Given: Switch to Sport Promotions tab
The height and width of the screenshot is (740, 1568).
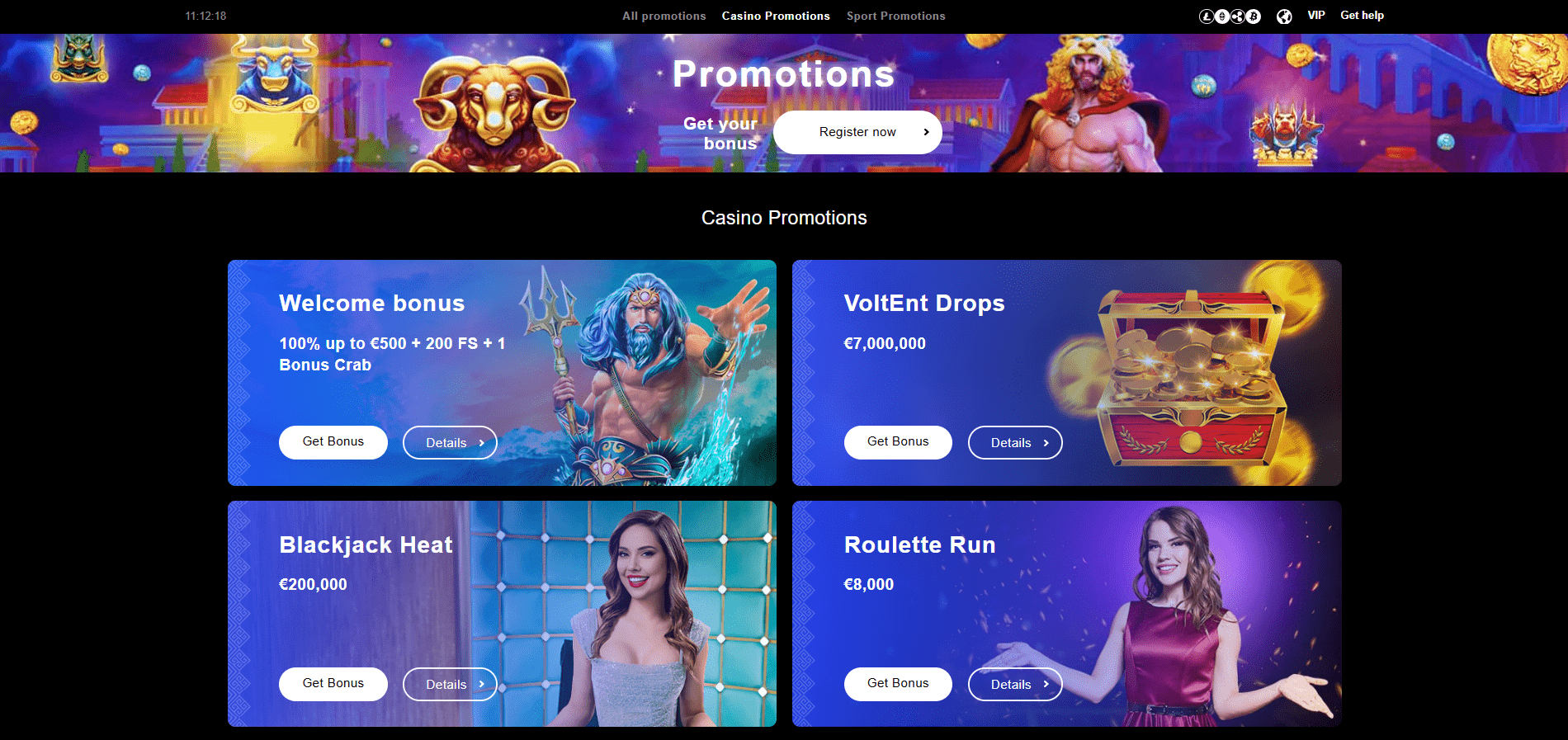Looking at the screenshot, I should (x=896, y=16).
